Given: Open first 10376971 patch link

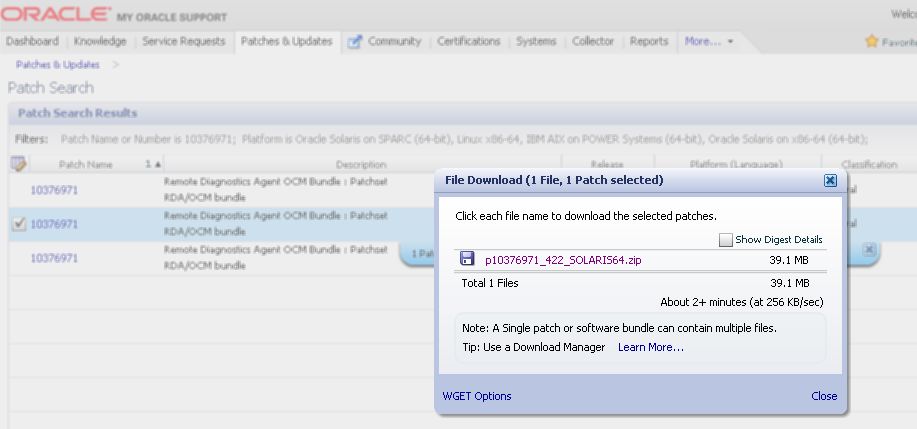Looking at the screenshot, I should point(54,190).
